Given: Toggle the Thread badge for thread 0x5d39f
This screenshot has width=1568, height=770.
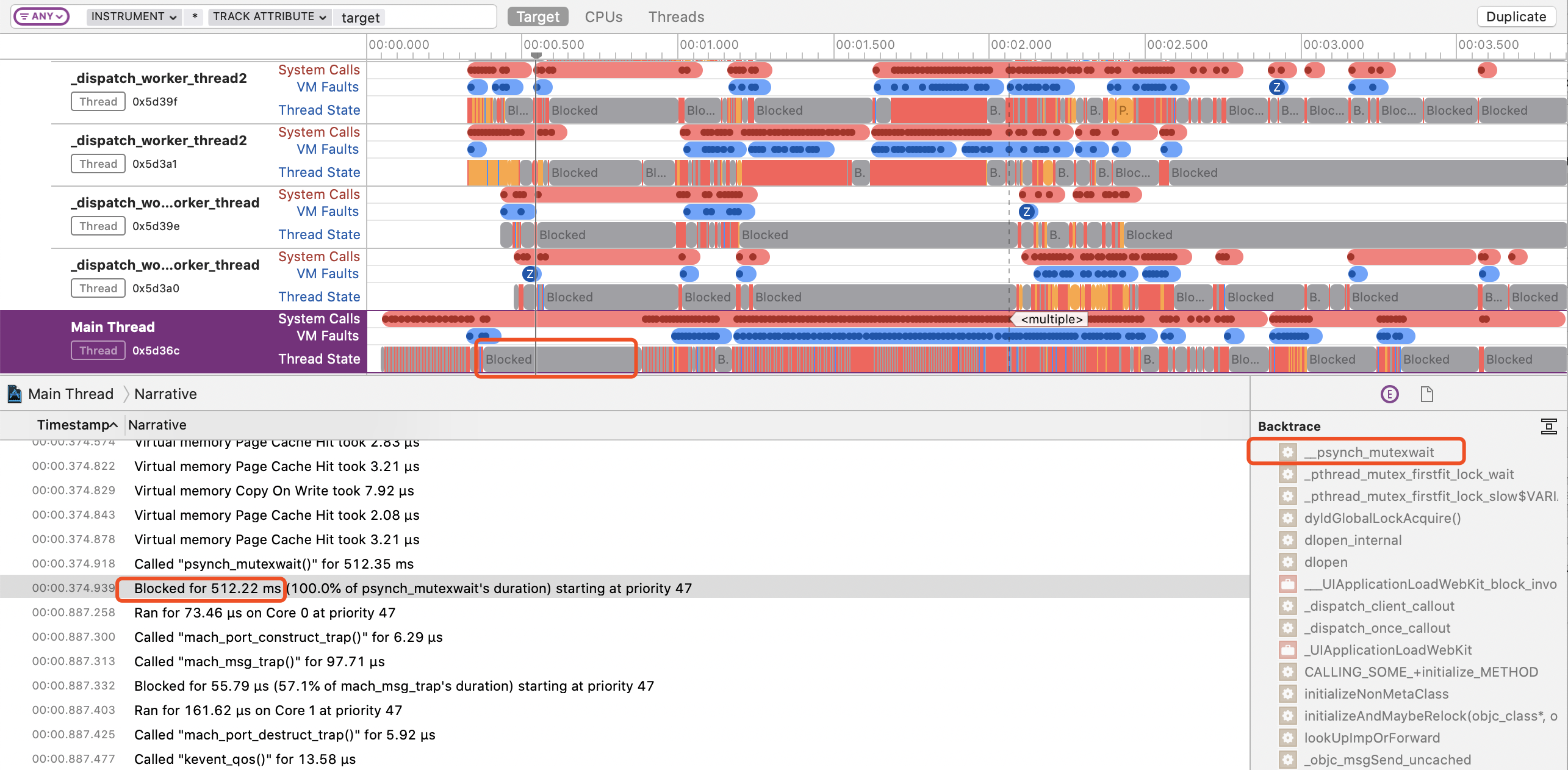Looking at the screenshot, I should coord(98,101).
